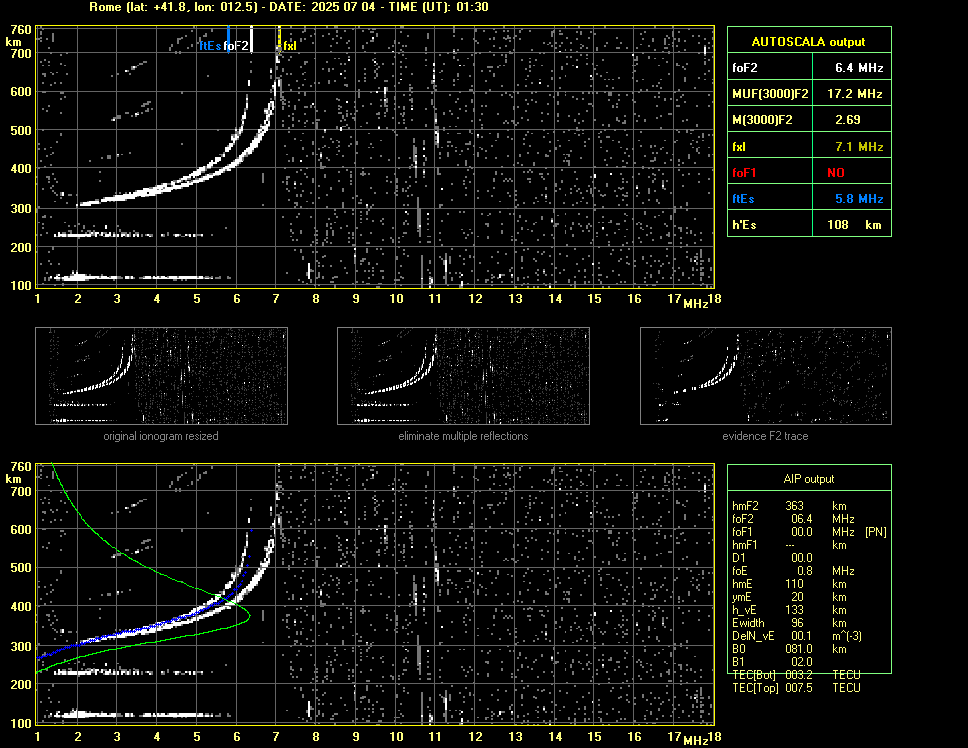Click the 760 km axis label, top ionogram
The width and height of the screenshot is (968, 748).
(20, 30)
